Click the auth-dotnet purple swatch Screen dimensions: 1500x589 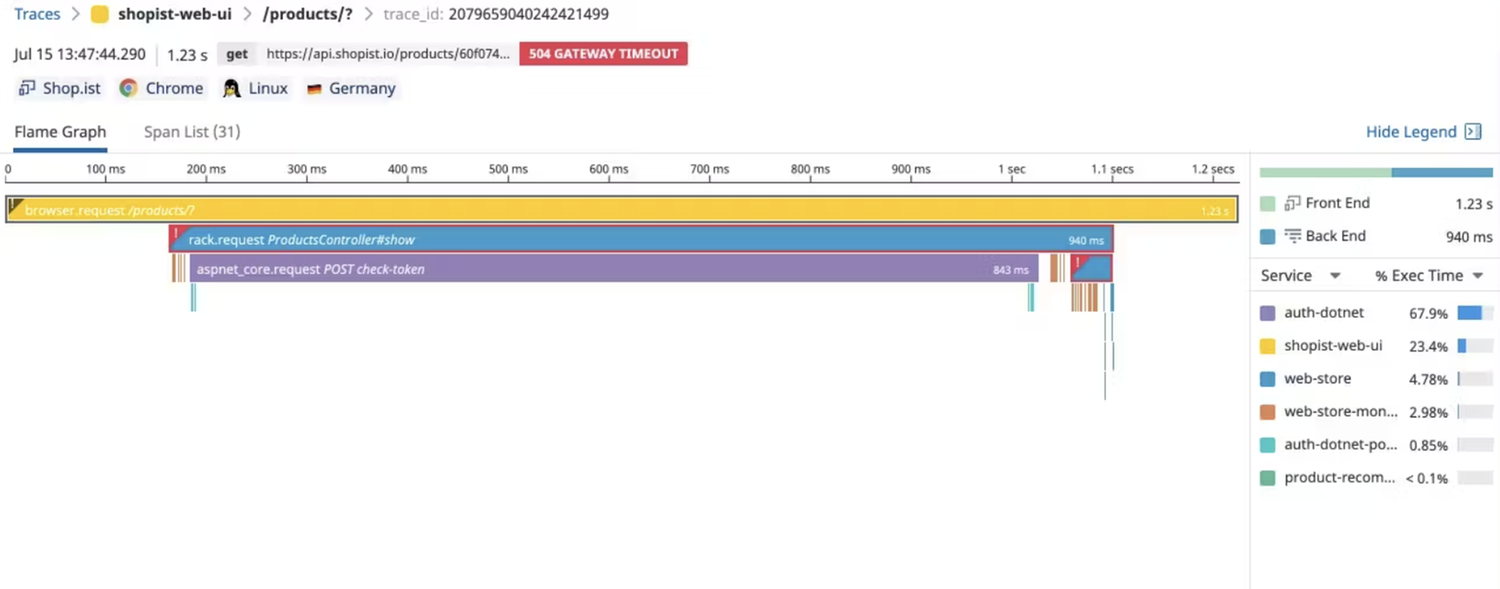[x=1268, y=313]
